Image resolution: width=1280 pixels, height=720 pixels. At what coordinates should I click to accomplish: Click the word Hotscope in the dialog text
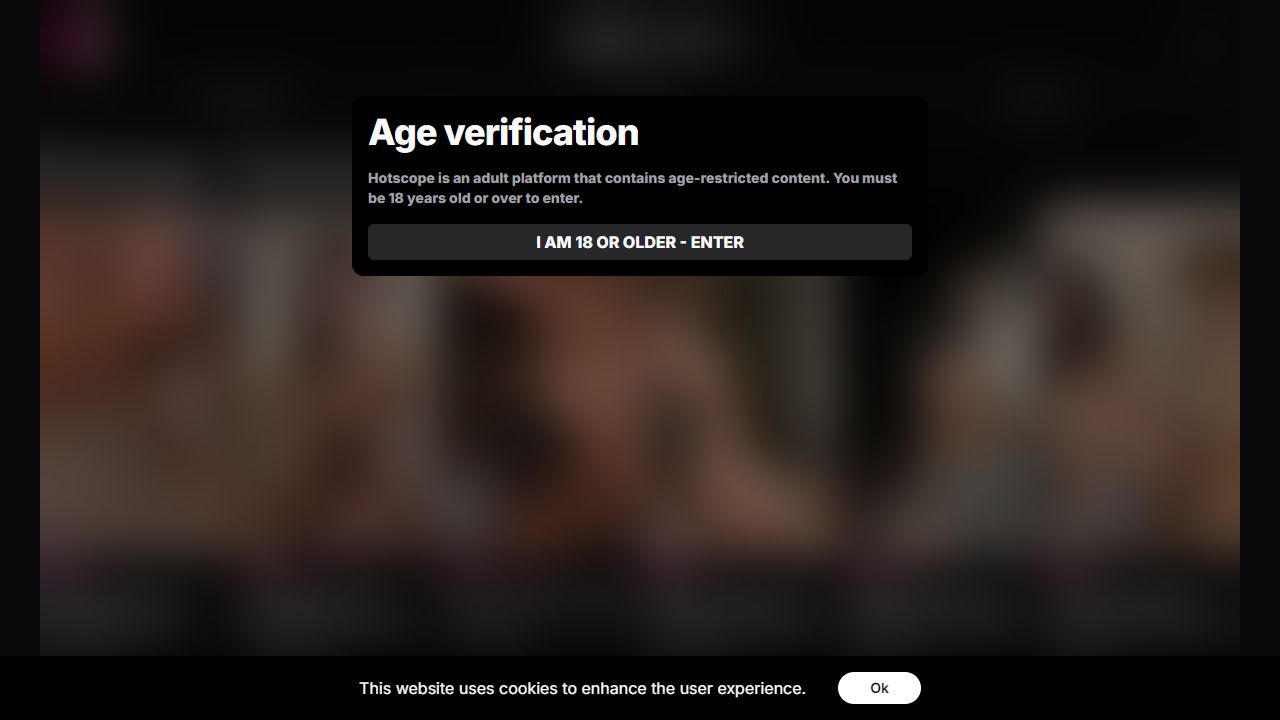400,178
